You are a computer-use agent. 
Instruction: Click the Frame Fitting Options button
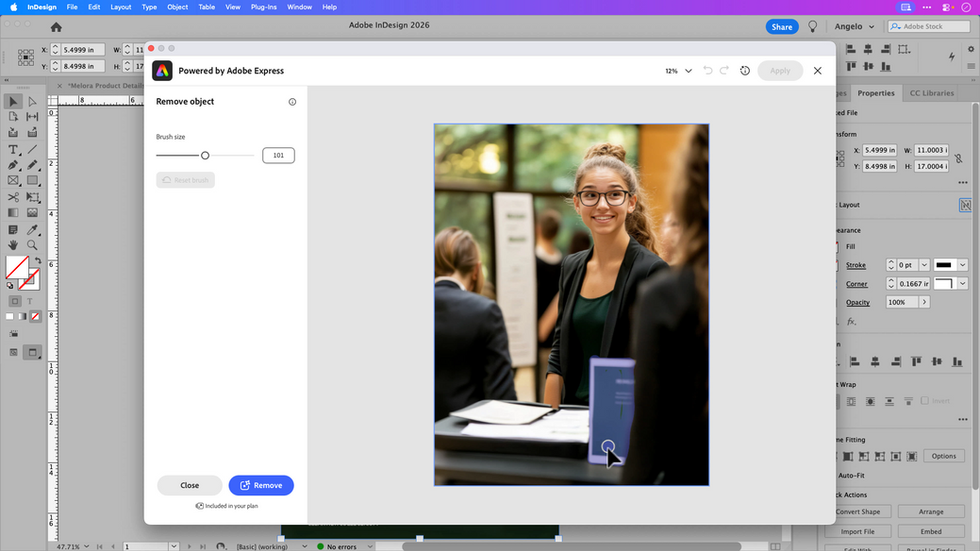[x=944, y=456]
